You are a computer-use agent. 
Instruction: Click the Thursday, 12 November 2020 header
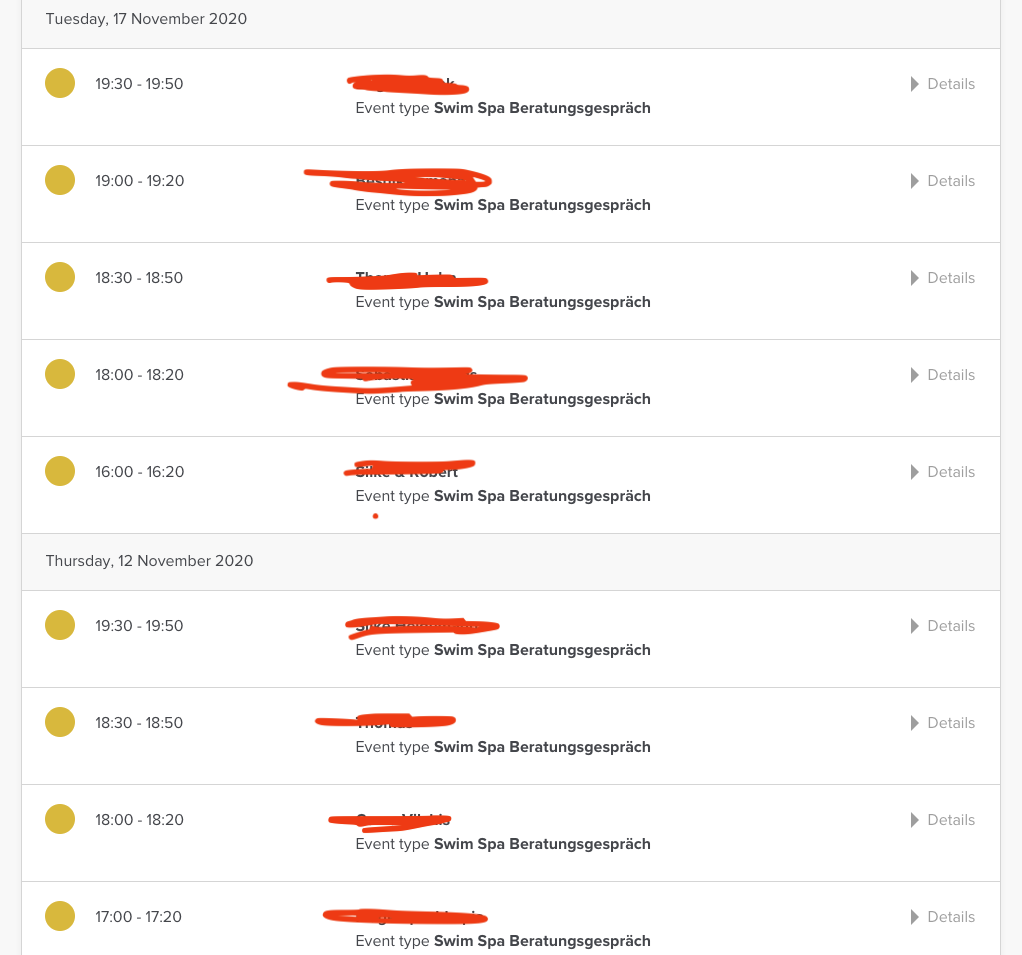tap(149, 561)
